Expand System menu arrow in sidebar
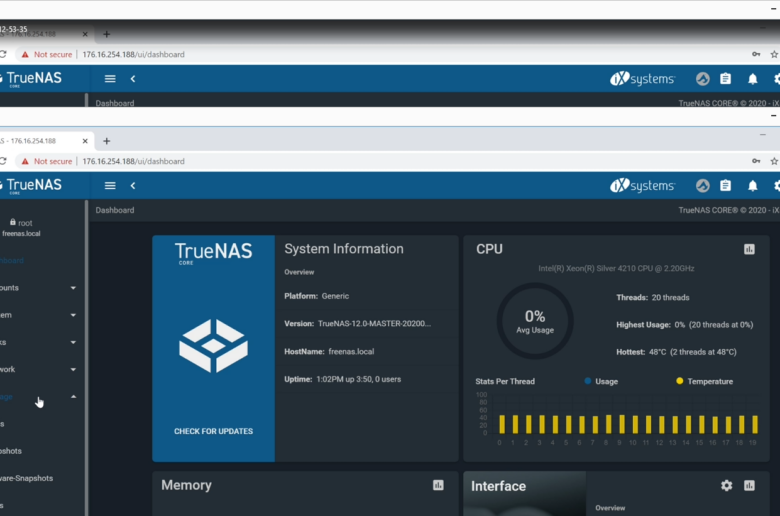The image size is (780, 516). (73, 315)
